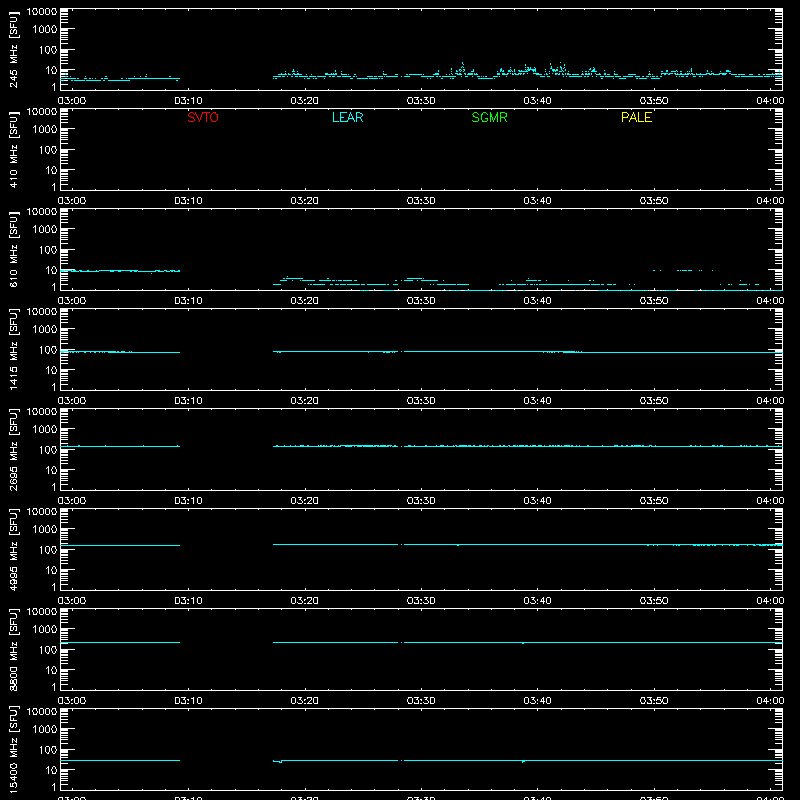
Task: Click the 03:30 tick label under the 610 MHz panel
Action: point(421,301)
